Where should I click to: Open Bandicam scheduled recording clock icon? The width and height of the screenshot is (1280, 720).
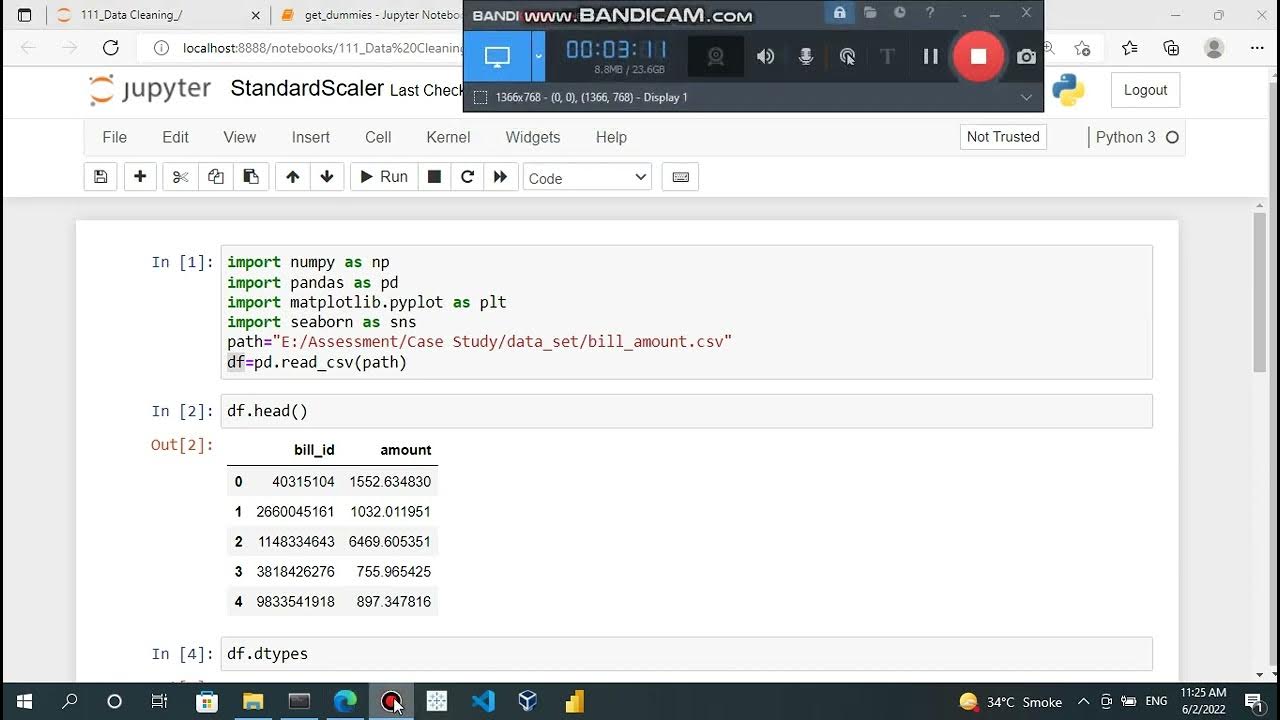coord(900,13)
